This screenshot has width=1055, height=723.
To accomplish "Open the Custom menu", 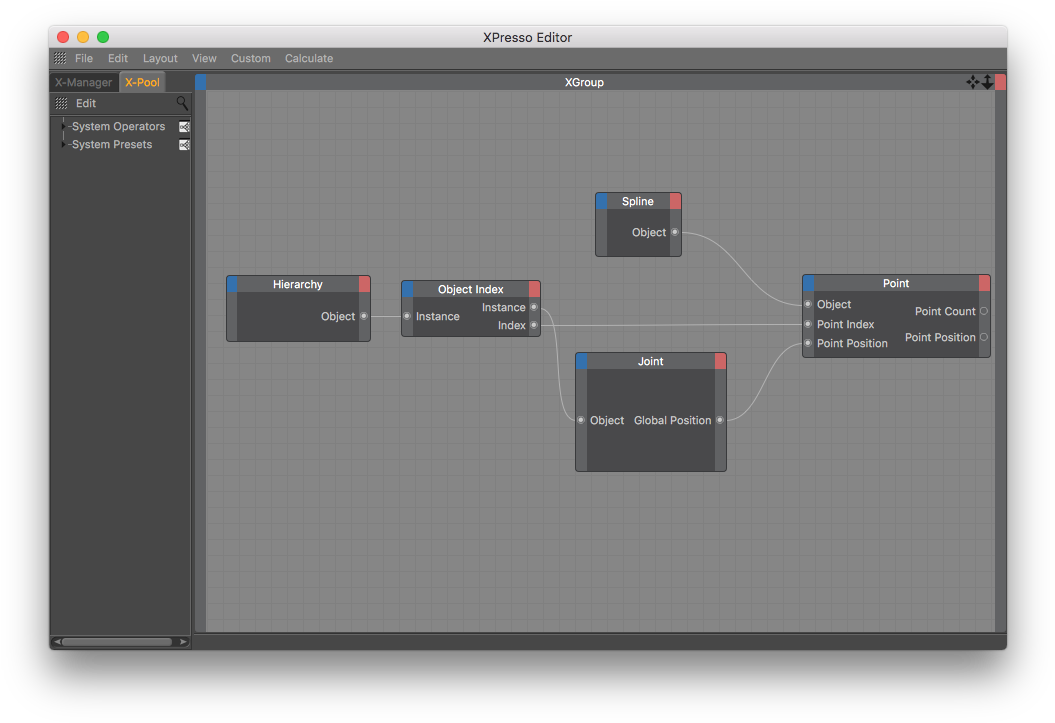I will [250, 59].
